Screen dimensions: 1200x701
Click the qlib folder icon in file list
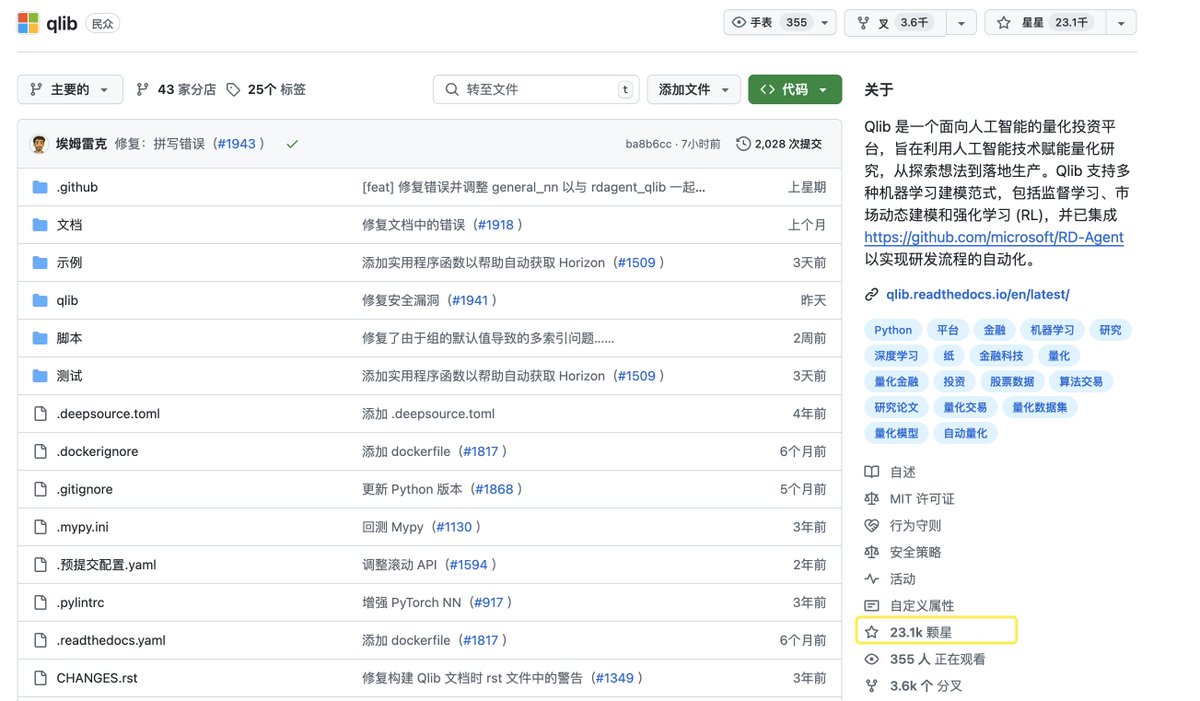coord(40,300)
